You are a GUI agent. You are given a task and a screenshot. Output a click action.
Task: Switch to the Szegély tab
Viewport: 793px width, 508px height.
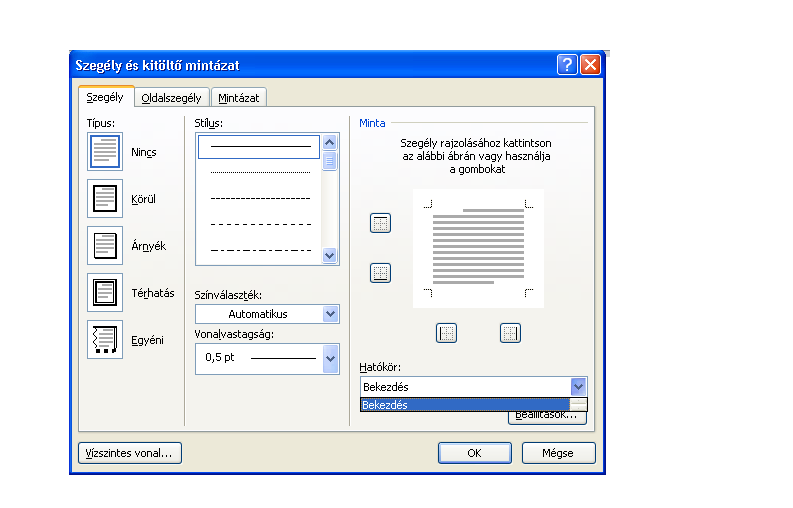pos(106,97)
